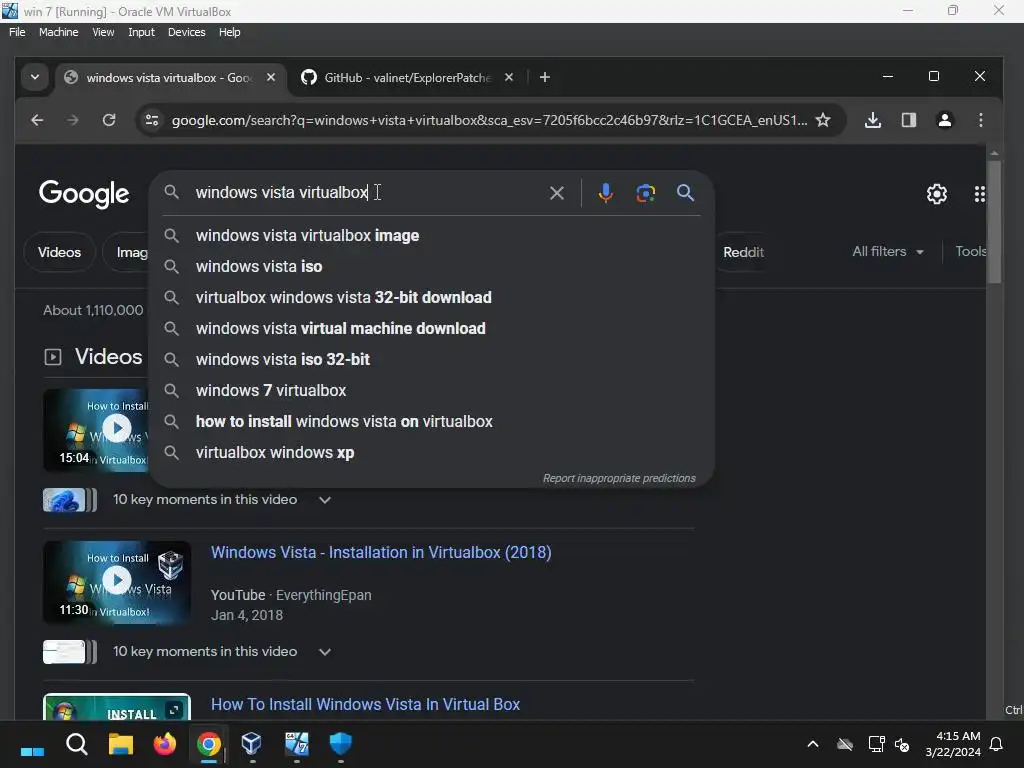The width and height of the screenshot is (1024, 768).
Task: Open VirtualBox Input menu
Action: tap(141, 32)
